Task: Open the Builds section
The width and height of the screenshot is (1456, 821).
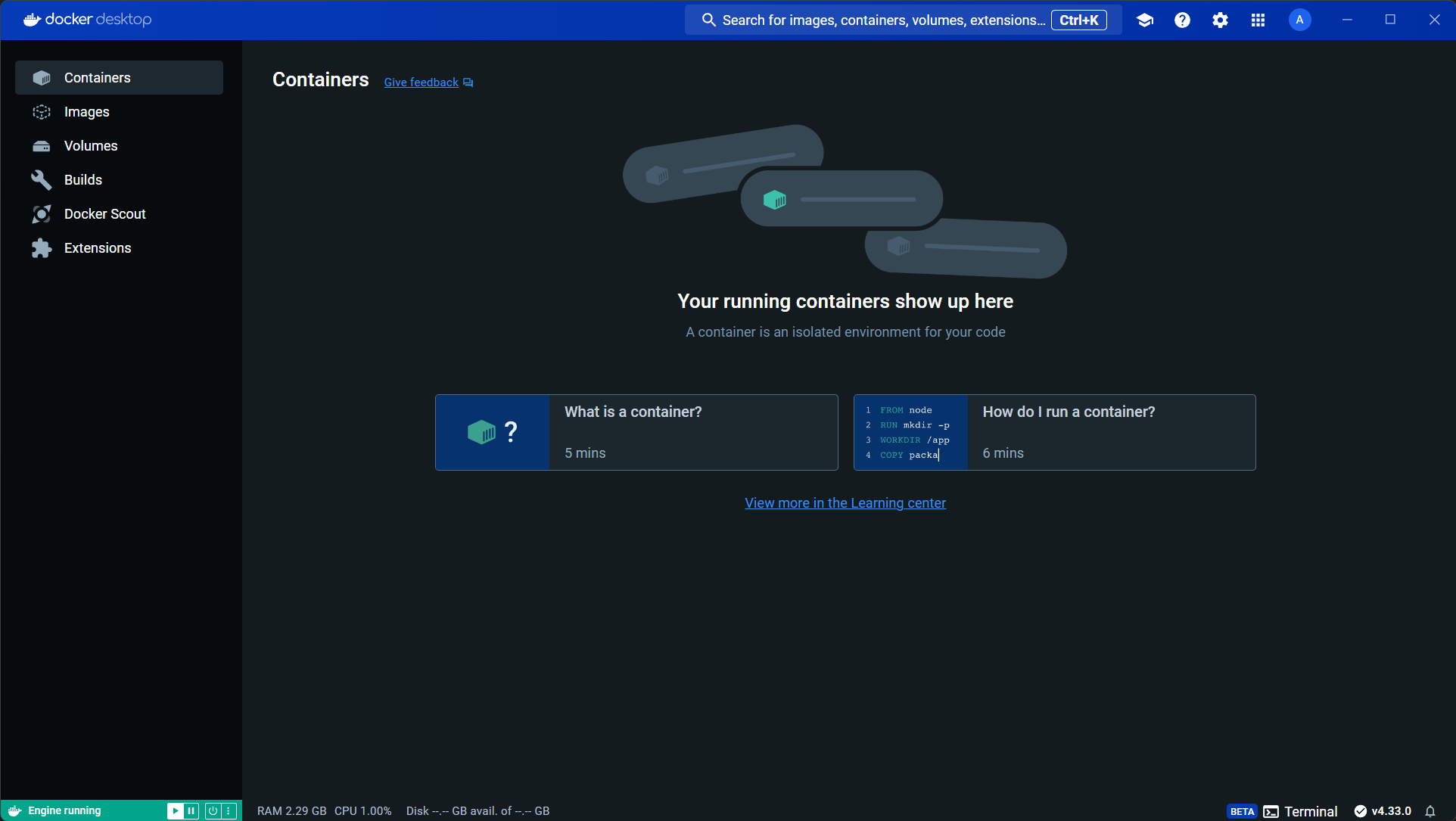Action: click(83, 180)
